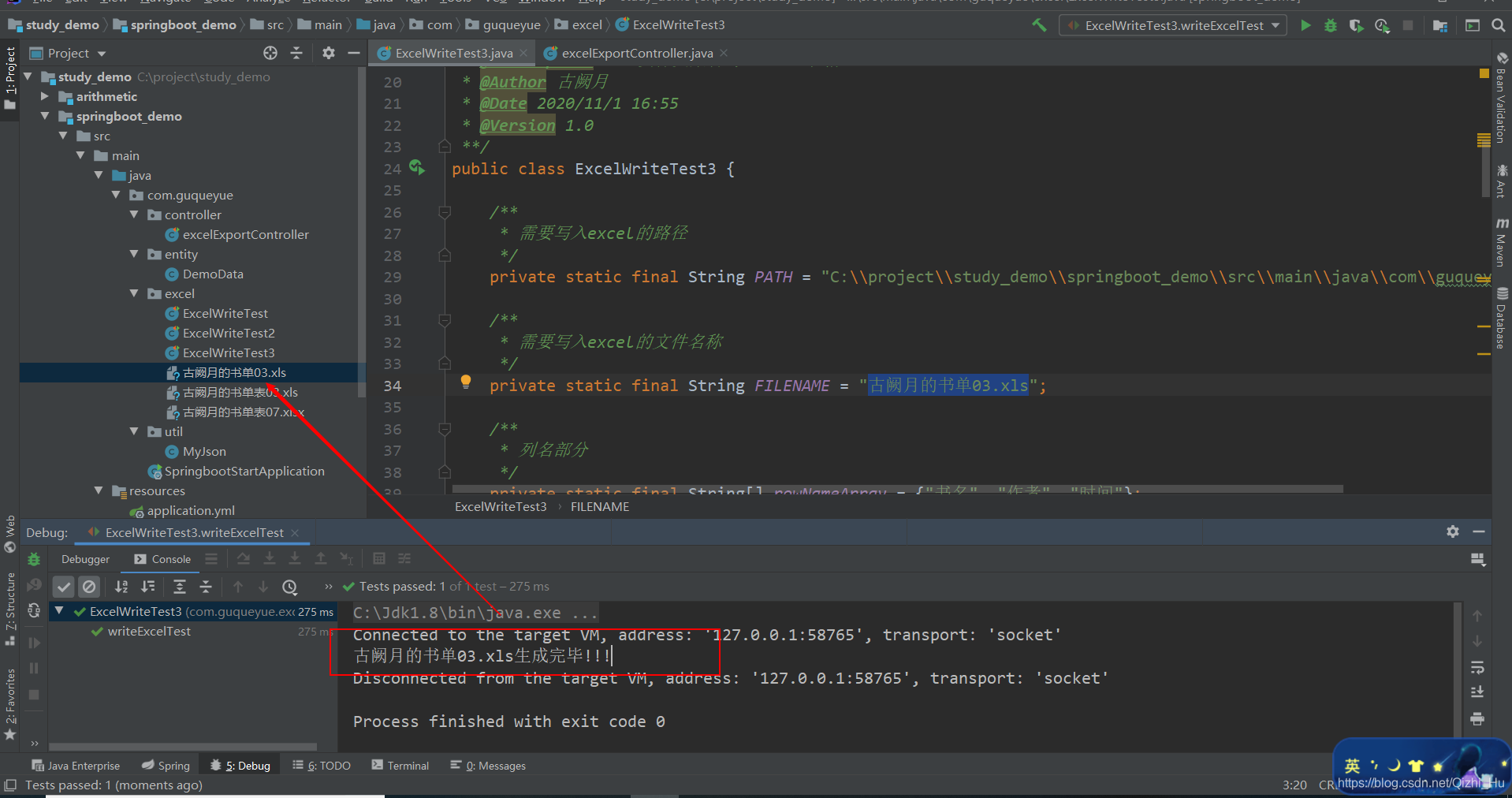Toggle auto-test in the Debug sidebar
Screen dimensions: 1512x798
(x=34, y=610)
